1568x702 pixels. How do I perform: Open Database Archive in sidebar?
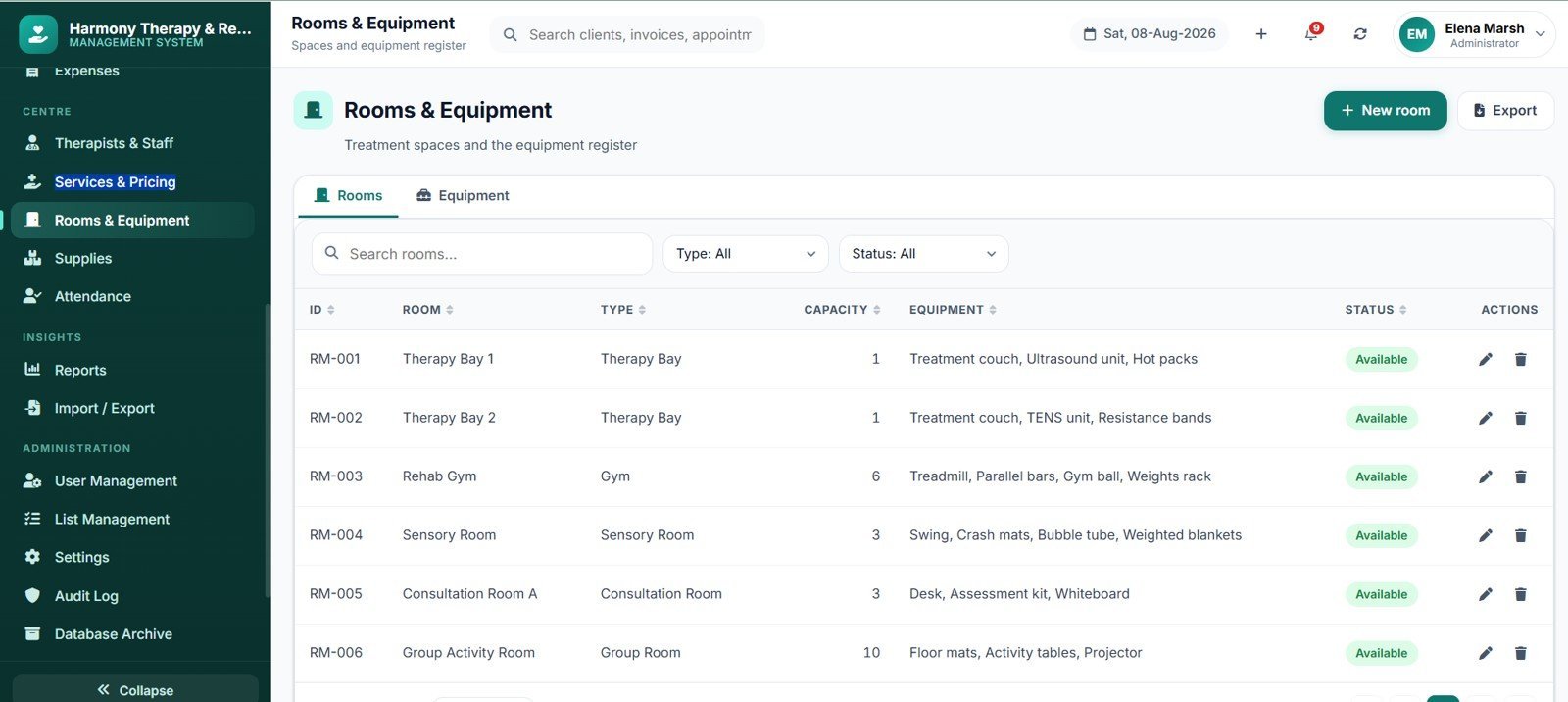tap(132, 634)
